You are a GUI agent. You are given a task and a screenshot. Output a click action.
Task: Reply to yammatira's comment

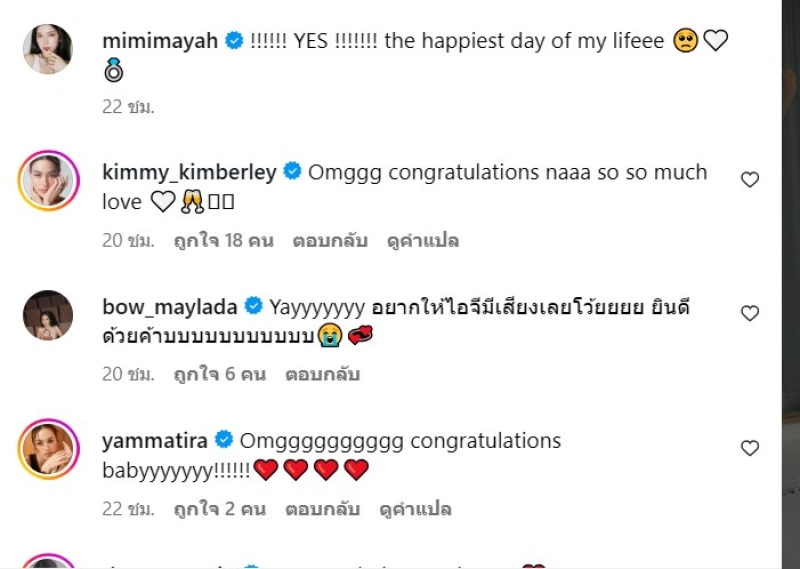pos(322,509)
